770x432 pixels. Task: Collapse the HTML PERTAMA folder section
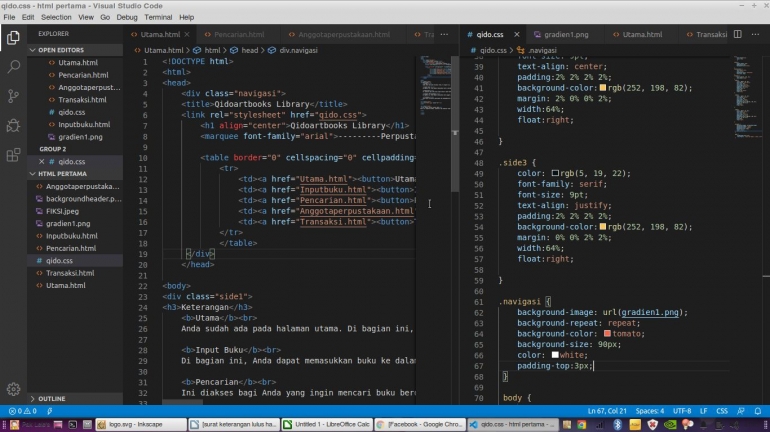75,174
